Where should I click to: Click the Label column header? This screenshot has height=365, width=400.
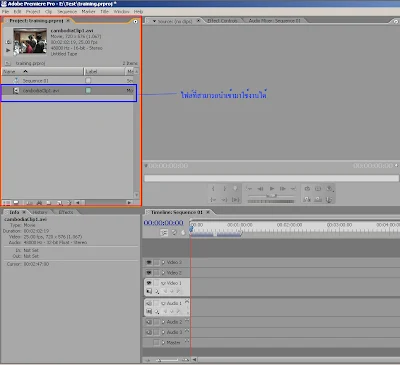[x=104, y=71]
